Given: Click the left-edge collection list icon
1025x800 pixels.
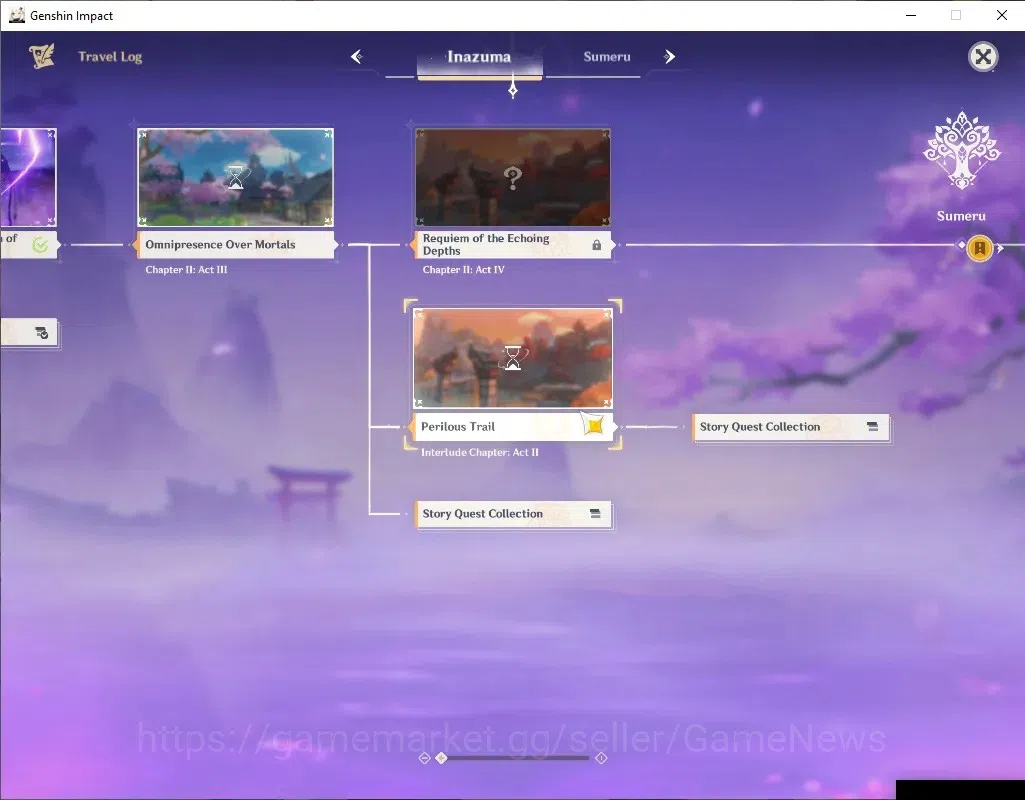Looking at the screenshot, I should [41, 333].
